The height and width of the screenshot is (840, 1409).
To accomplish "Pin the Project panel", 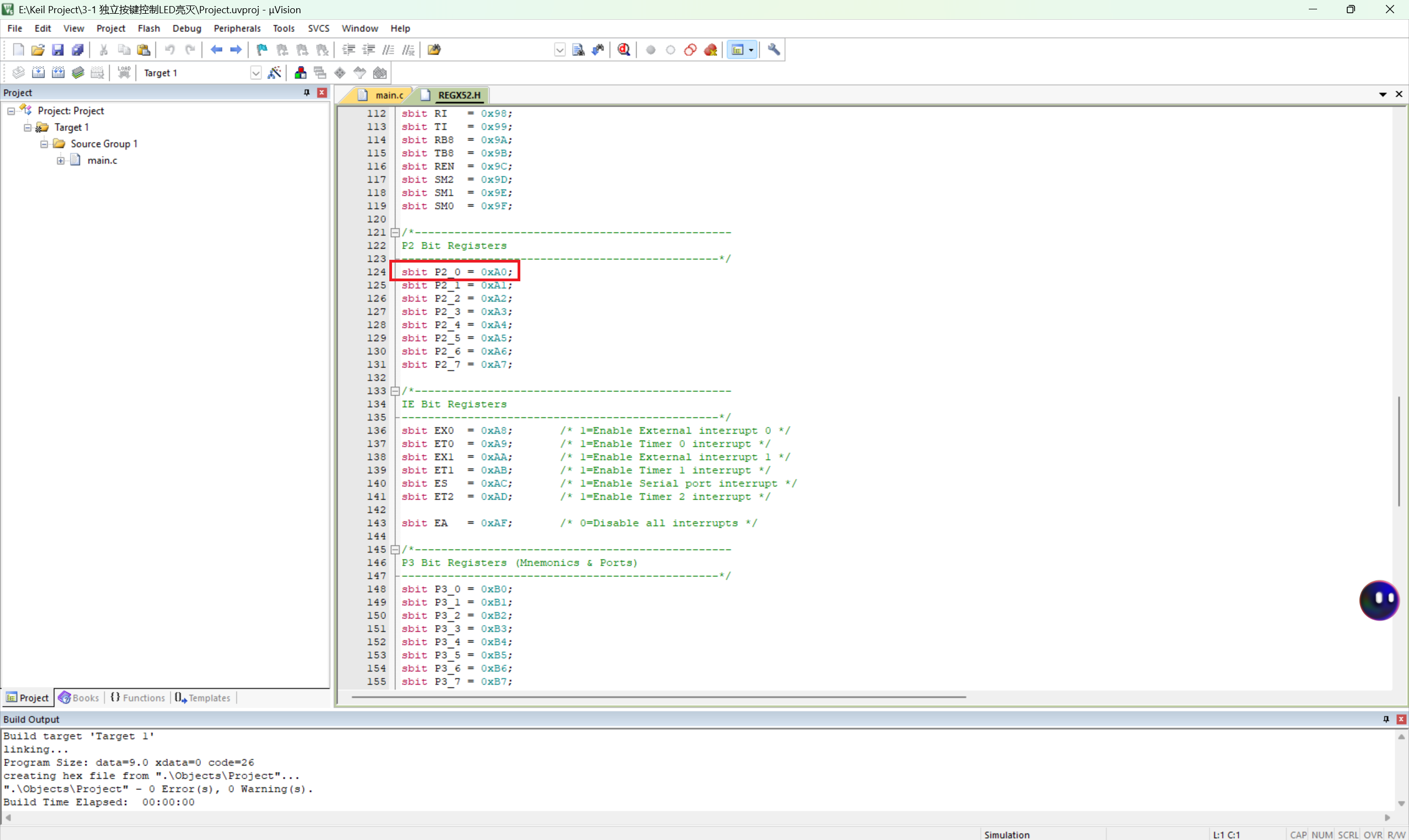I will click(x=307, y=92).
